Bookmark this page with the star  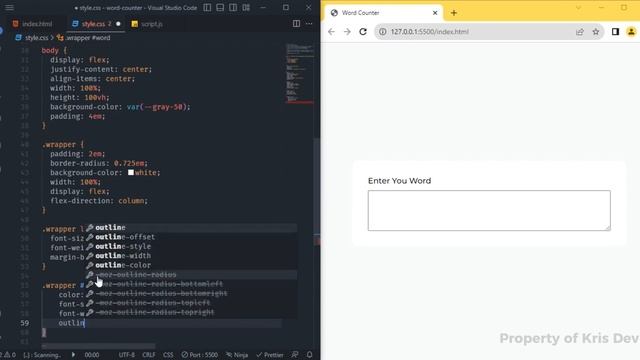click(596, 32)
